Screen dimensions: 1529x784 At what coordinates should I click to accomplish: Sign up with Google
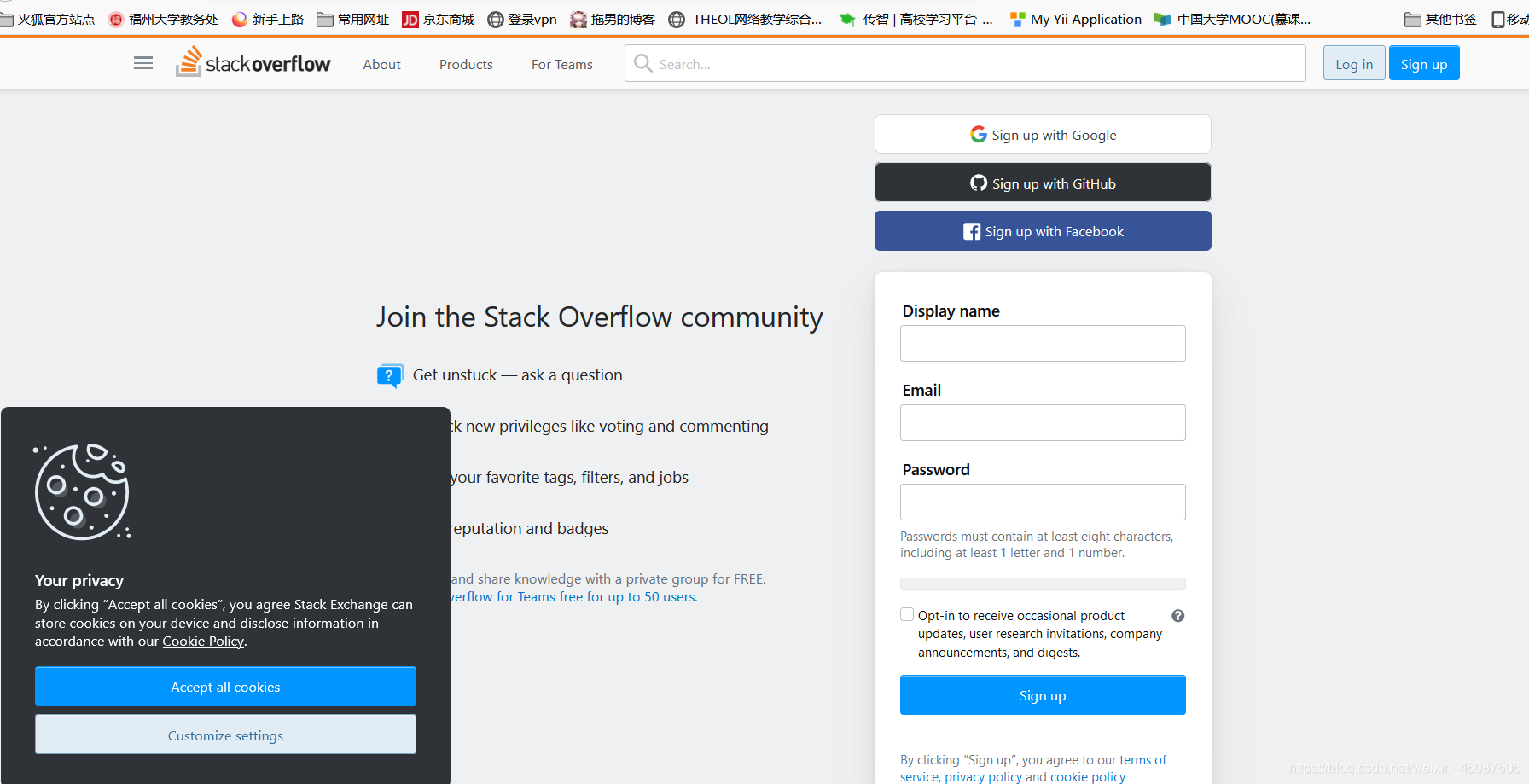[1043, 134]
